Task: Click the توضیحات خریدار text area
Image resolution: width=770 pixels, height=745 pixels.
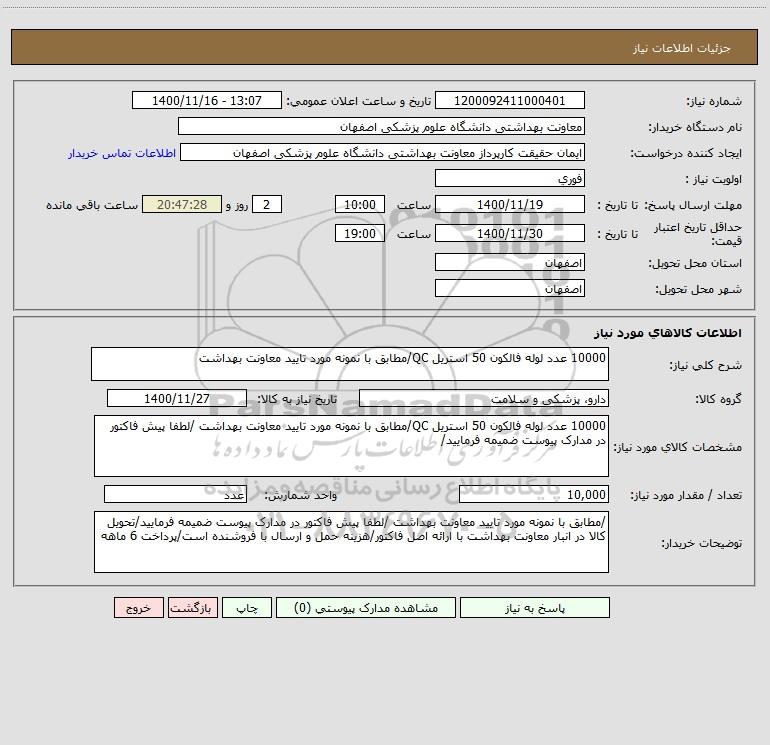Action: [x=351, y=542]
